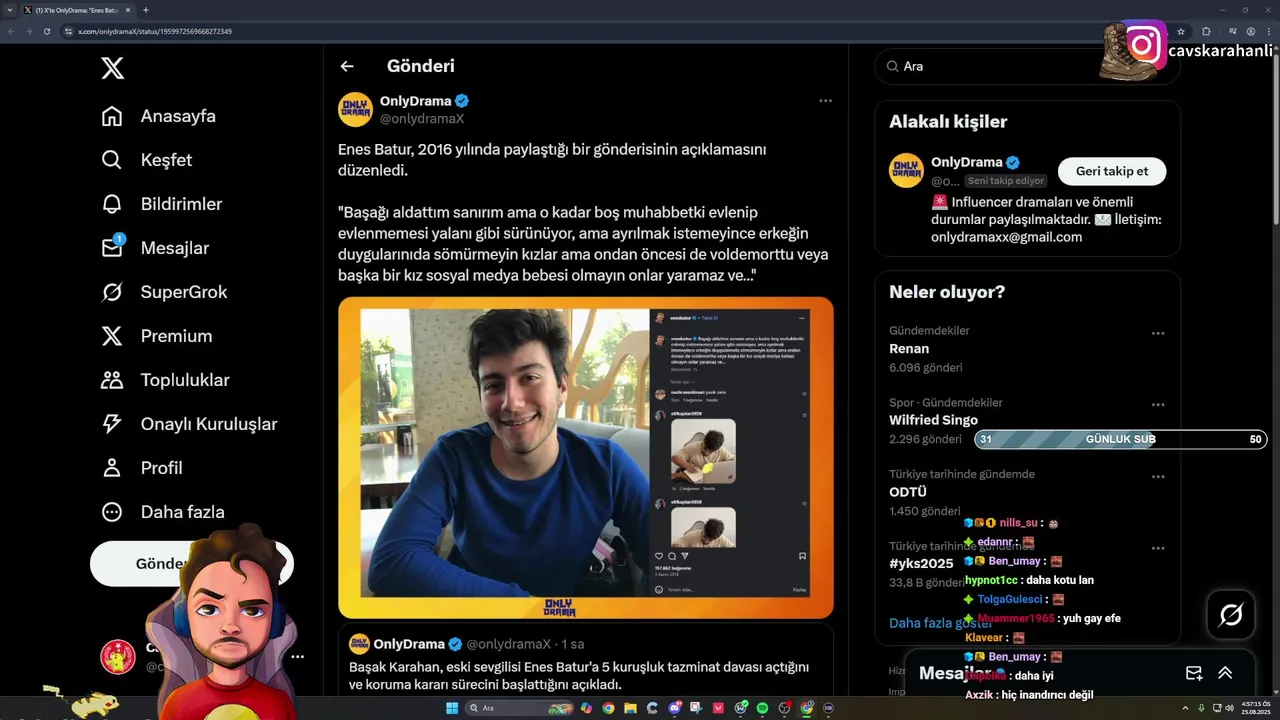This screenshot has height=720, width=1280.
Task: Click the X logo in the sidebar
Action: tap(113, 68)
